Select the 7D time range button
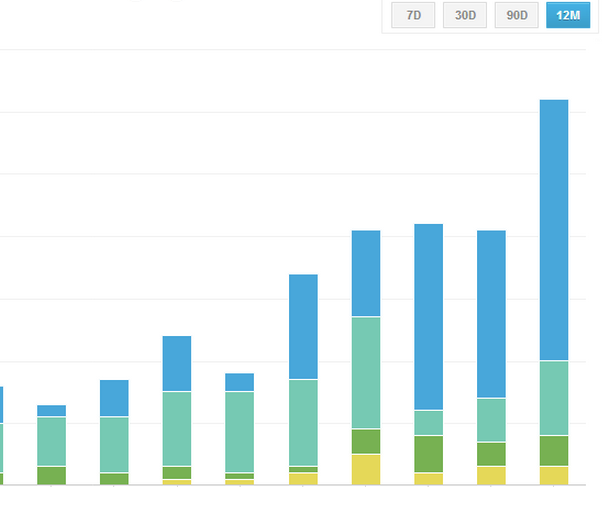The height and width of the screenshot is (515, 615). tap(413, 16)
